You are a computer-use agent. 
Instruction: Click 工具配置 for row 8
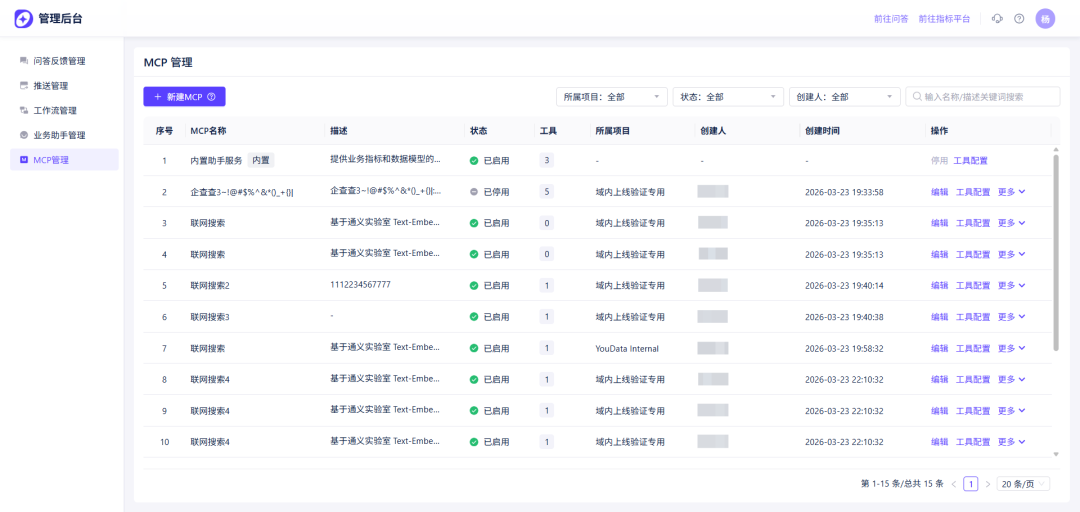[x=973, y=380]
